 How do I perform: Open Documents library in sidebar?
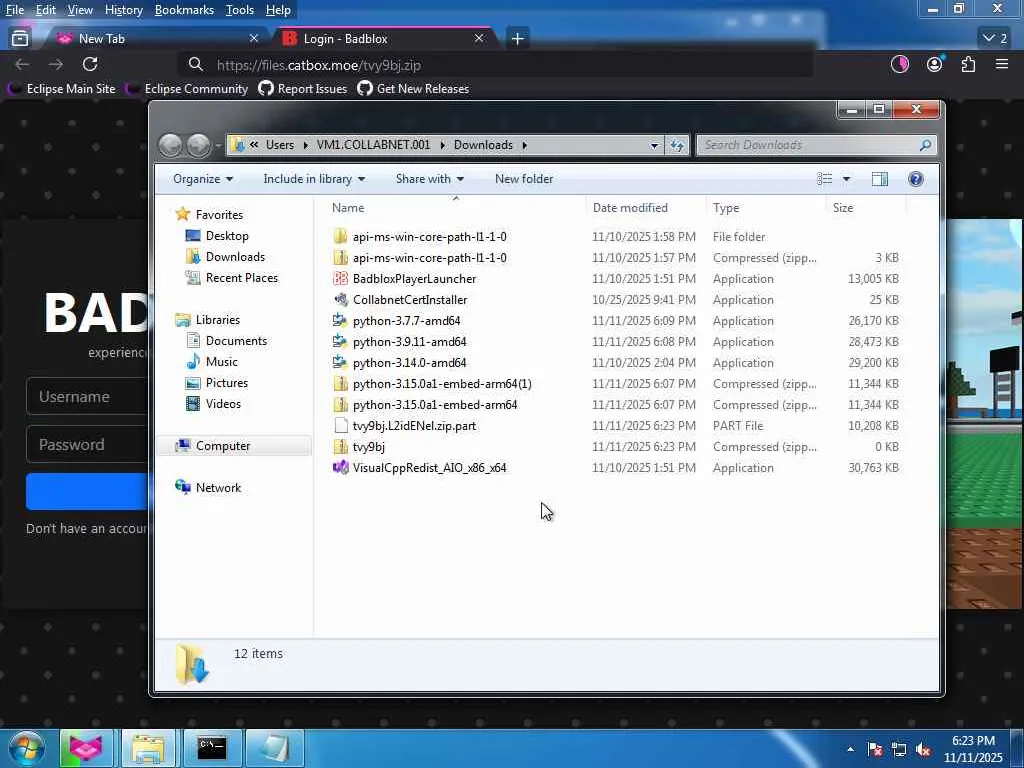click(227, 341)
